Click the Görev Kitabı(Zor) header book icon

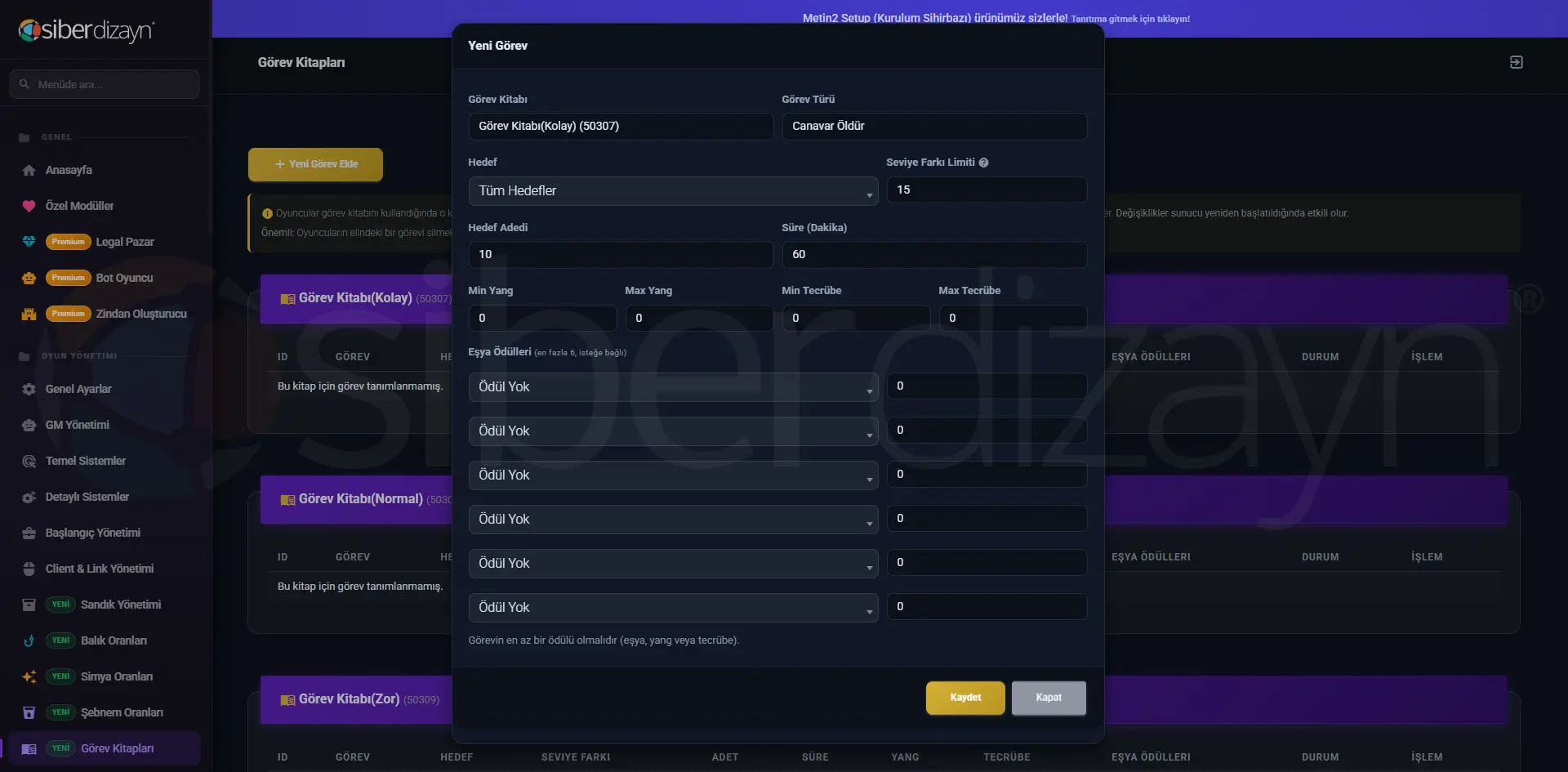pyautogui.click(x=287, y=700)
